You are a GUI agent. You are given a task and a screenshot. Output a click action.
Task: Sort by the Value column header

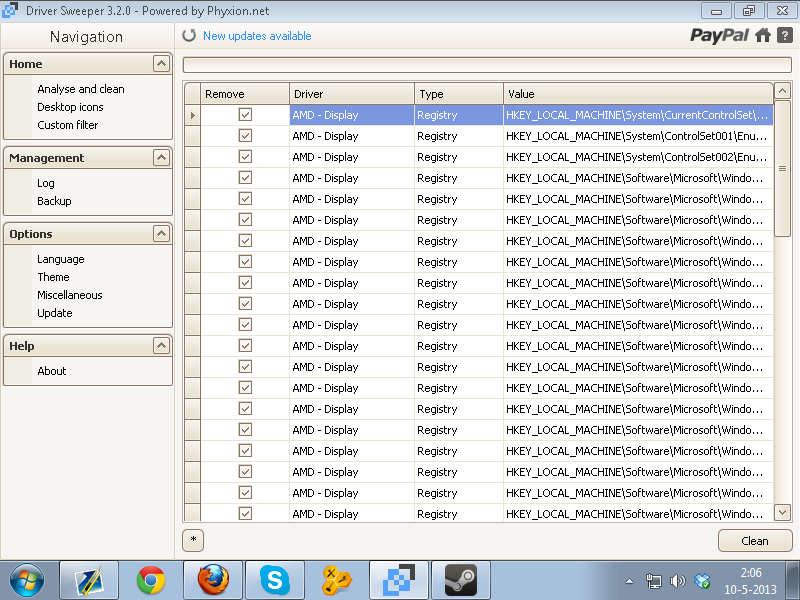638,94
